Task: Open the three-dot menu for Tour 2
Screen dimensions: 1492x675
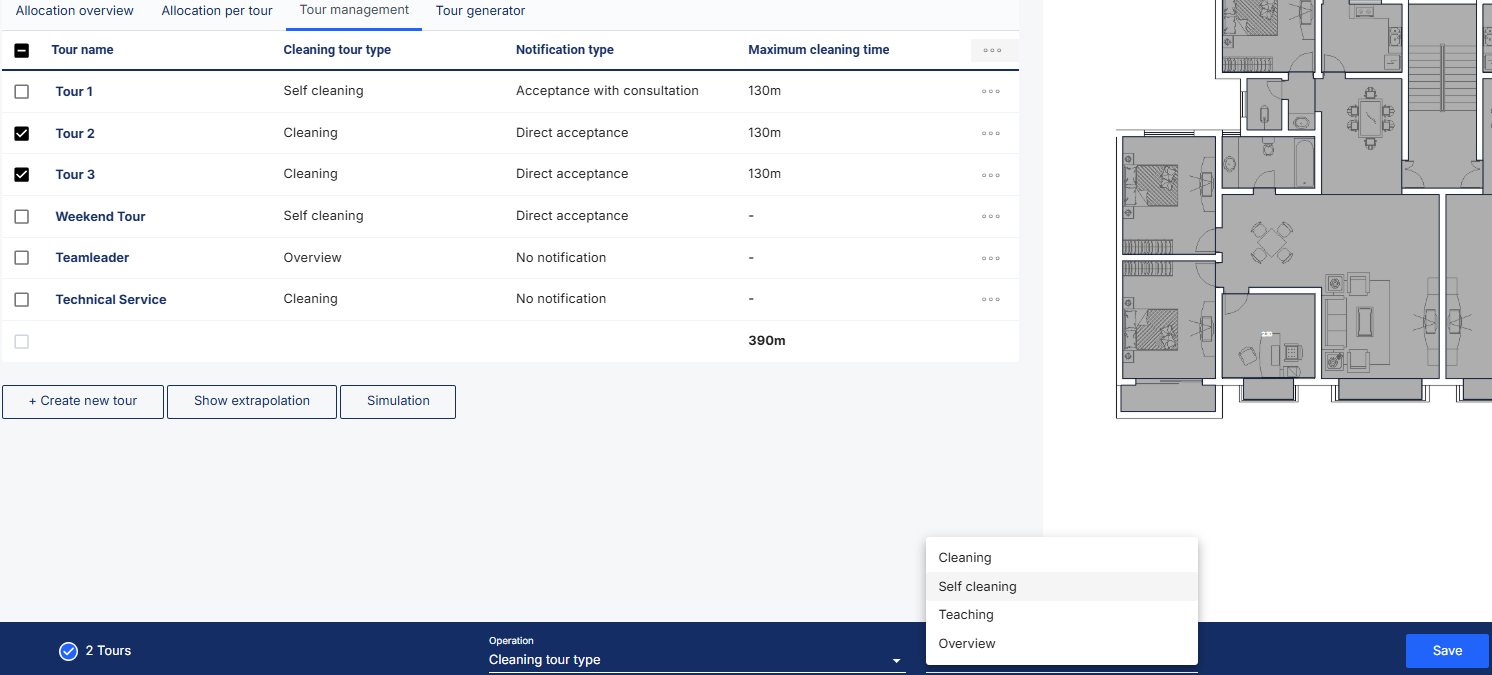Action: tap(990, 133)
